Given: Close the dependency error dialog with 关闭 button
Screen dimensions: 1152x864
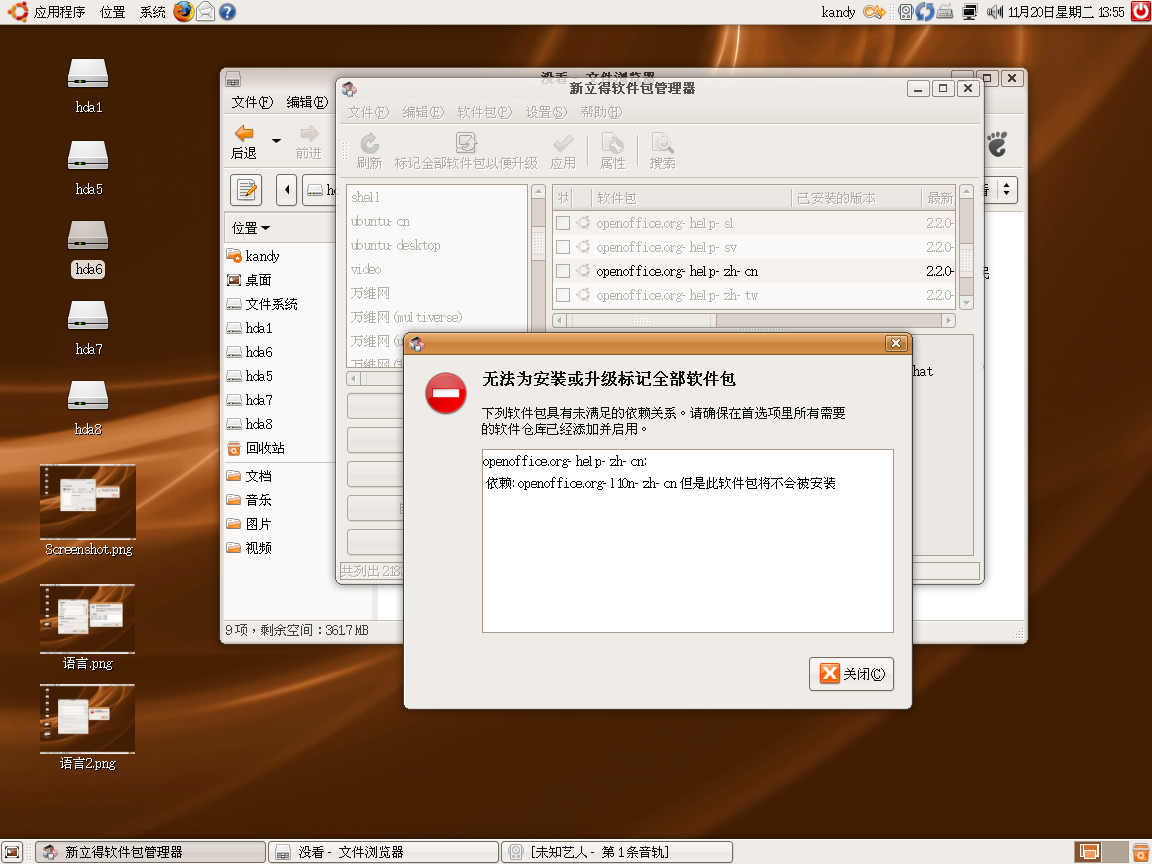Looking at the screenshot, I should pyautogui.click(x=851, y=674).
